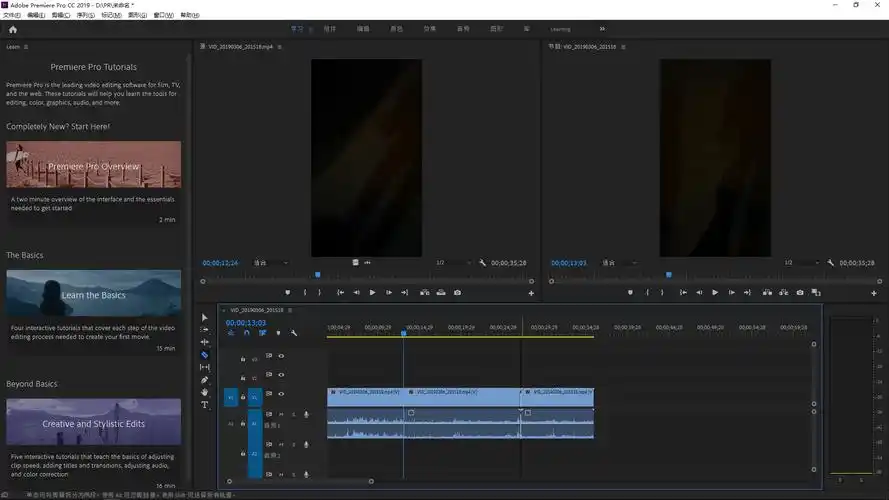Image resolution: width=889 pixels, height=500 pixels.
Task: Play the Program monitor preview
Action: (715, 293)
